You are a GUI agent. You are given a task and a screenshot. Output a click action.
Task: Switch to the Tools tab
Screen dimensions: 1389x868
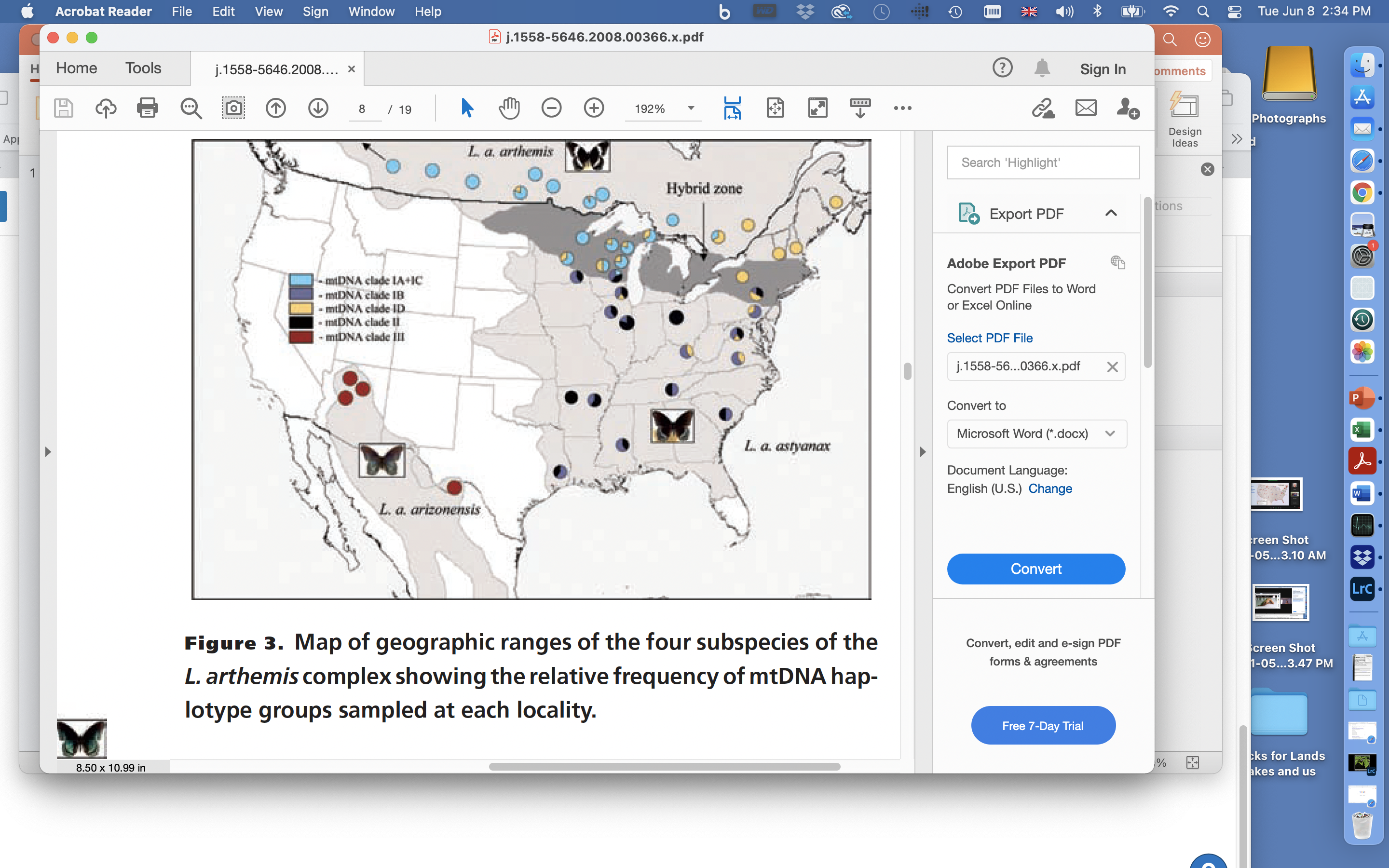click(143, 68)
